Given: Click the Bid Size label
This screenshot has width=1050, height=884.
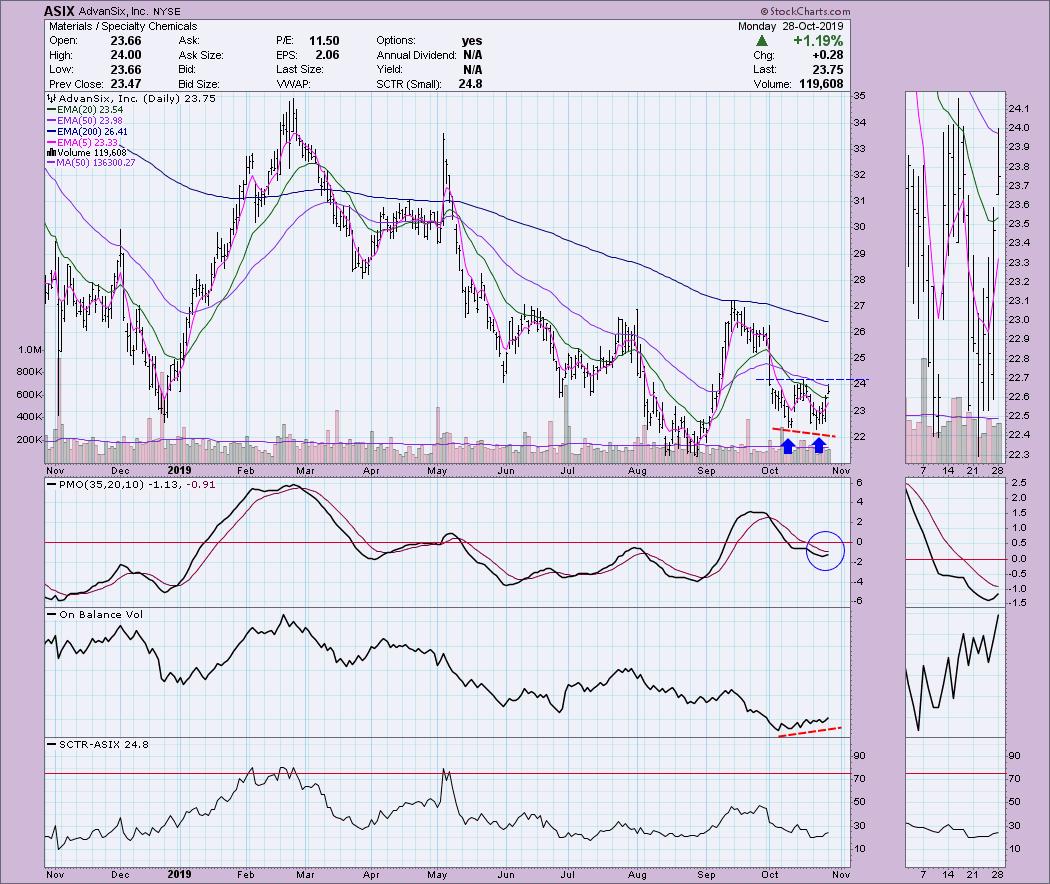Looking at the screenshot, I should point(200,84).
